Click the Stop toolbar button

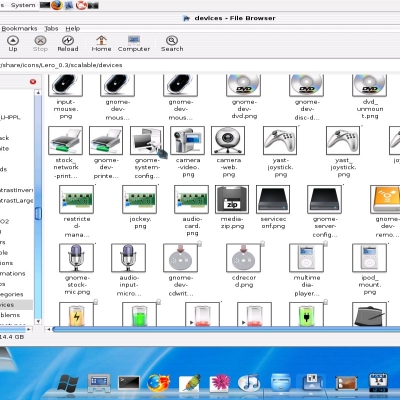click(40, 44)
